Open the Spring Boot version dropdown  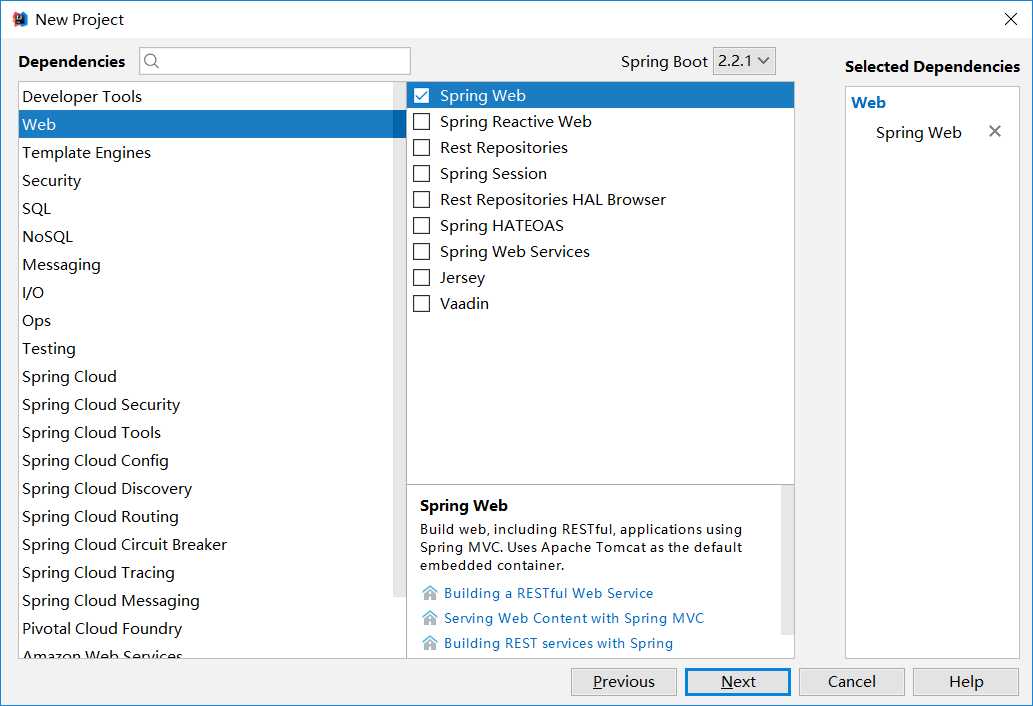[744, 61]
